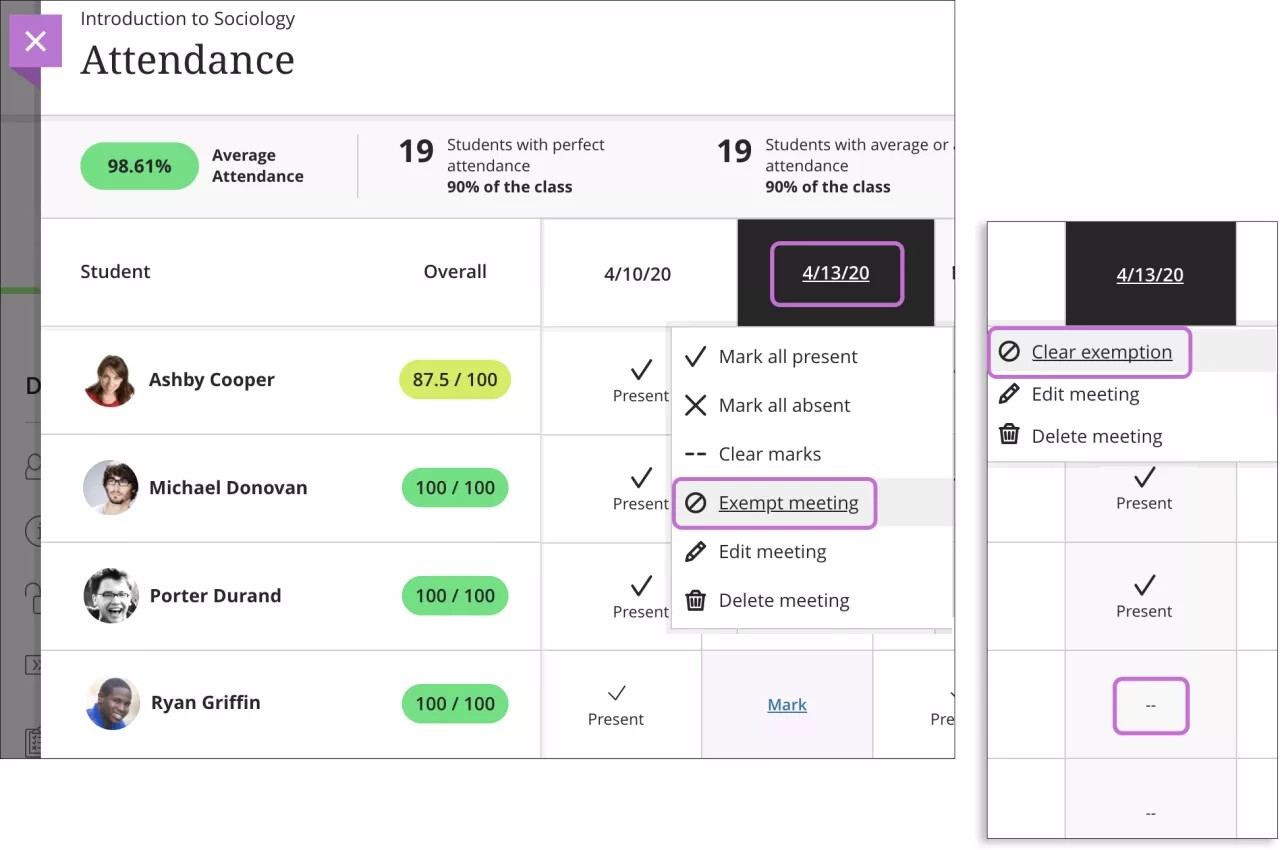Click the pencil icon beside Edit meeting
The width and height of the screenshot is (1280, 850).
pos(696,552)
